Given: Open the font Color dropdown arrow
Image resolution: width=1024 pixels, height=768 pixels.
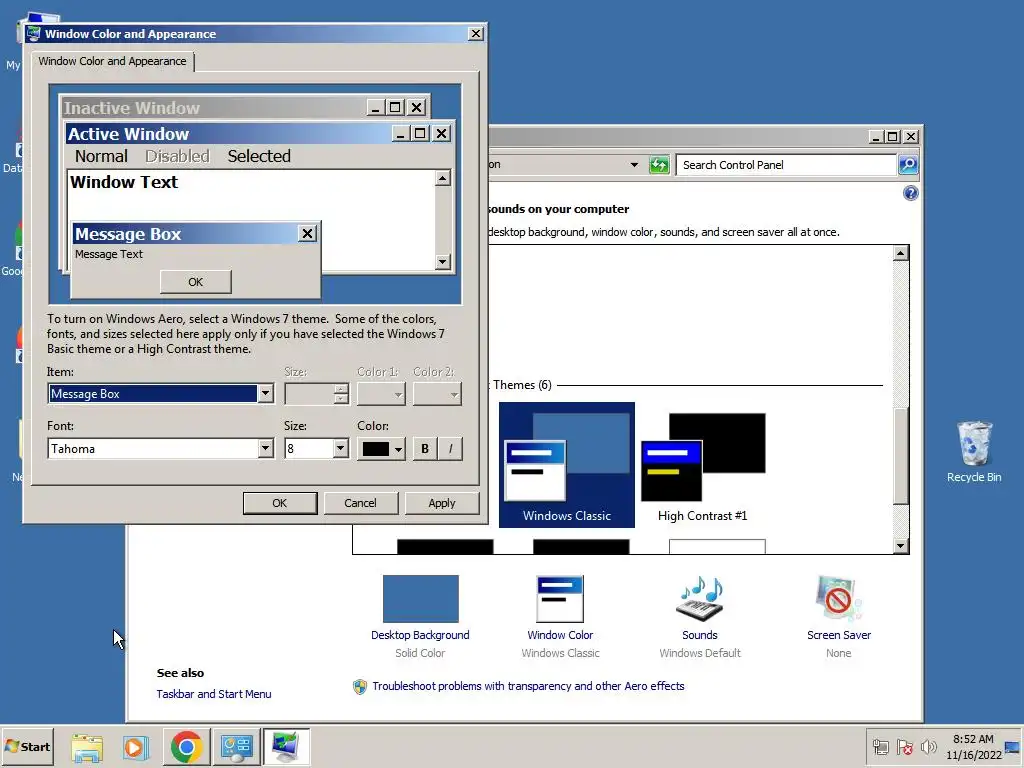Looking at the screenshot, I should coord(398,449).
